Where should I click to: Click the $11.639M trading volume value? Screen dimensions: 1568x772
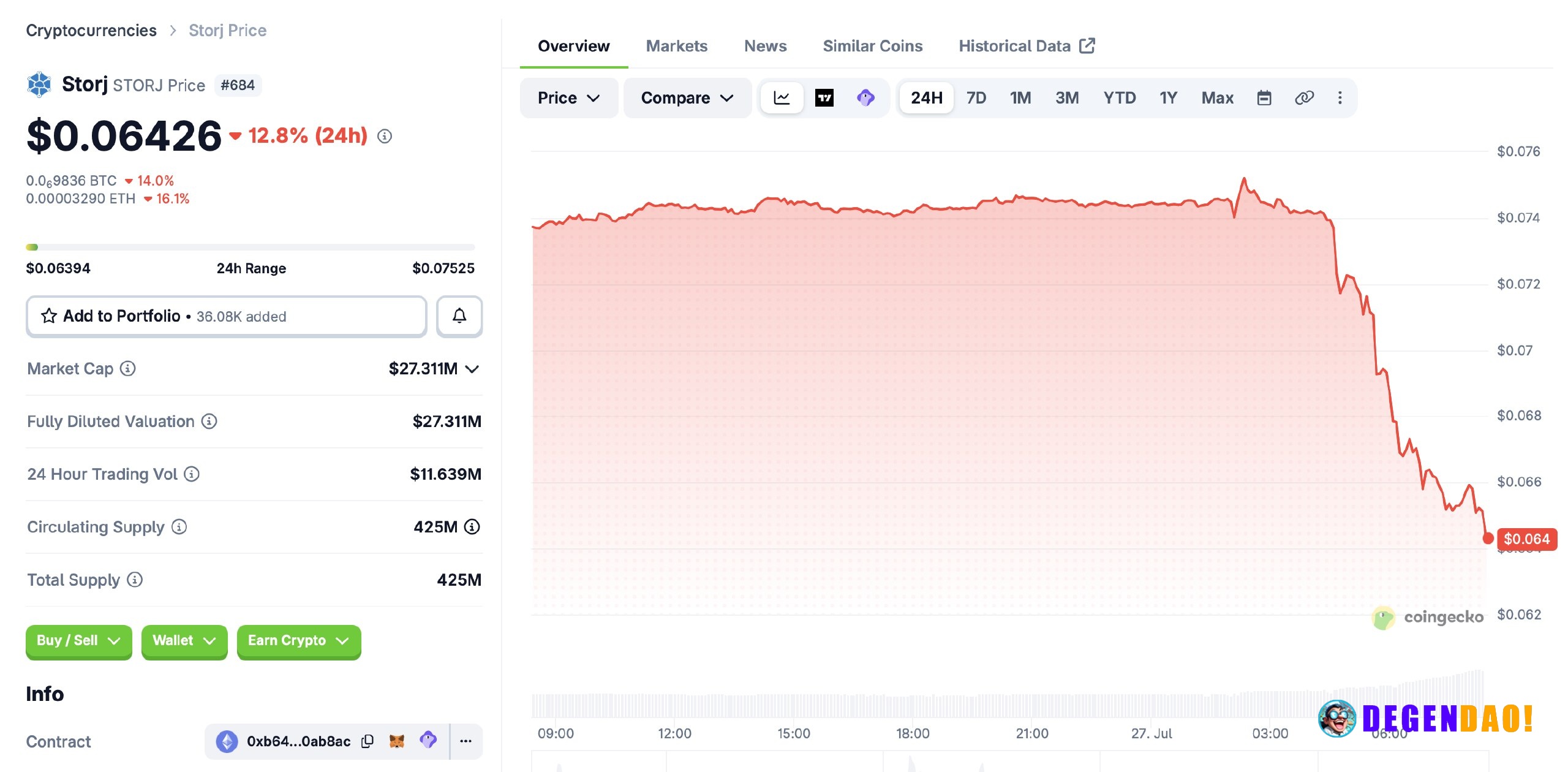446,474
